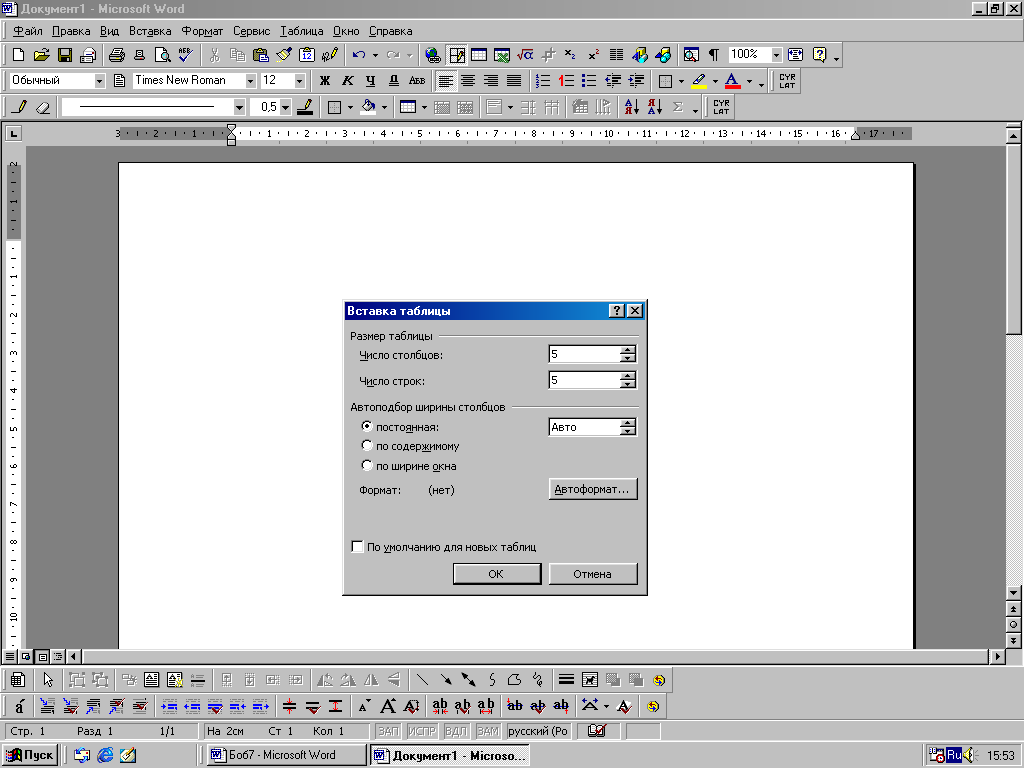Align text to center icon
1024x768 pixels.
[x=468, y=80]
